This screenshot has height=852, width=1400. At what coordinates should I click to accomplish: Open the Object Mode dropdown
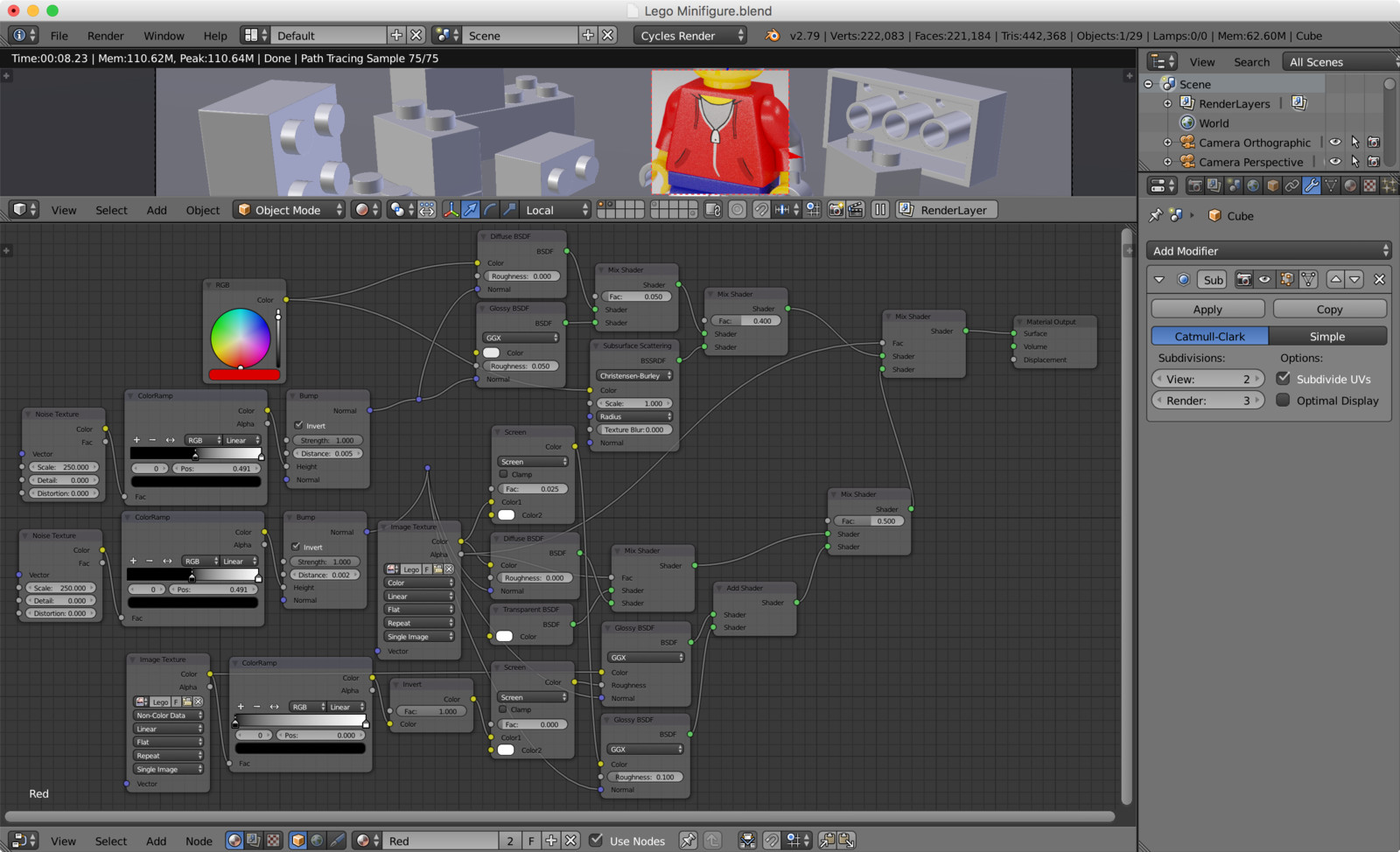290,210
